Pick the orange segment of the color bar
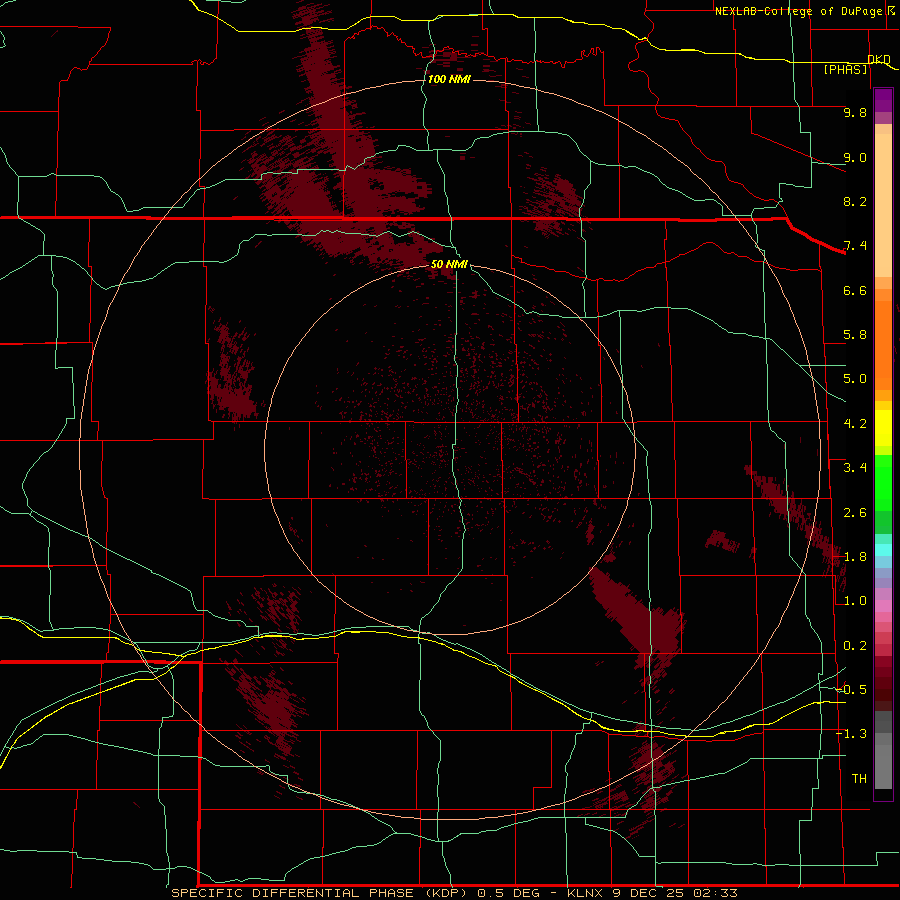This screenshot has width=900, height=900. [x=883, y=344]
